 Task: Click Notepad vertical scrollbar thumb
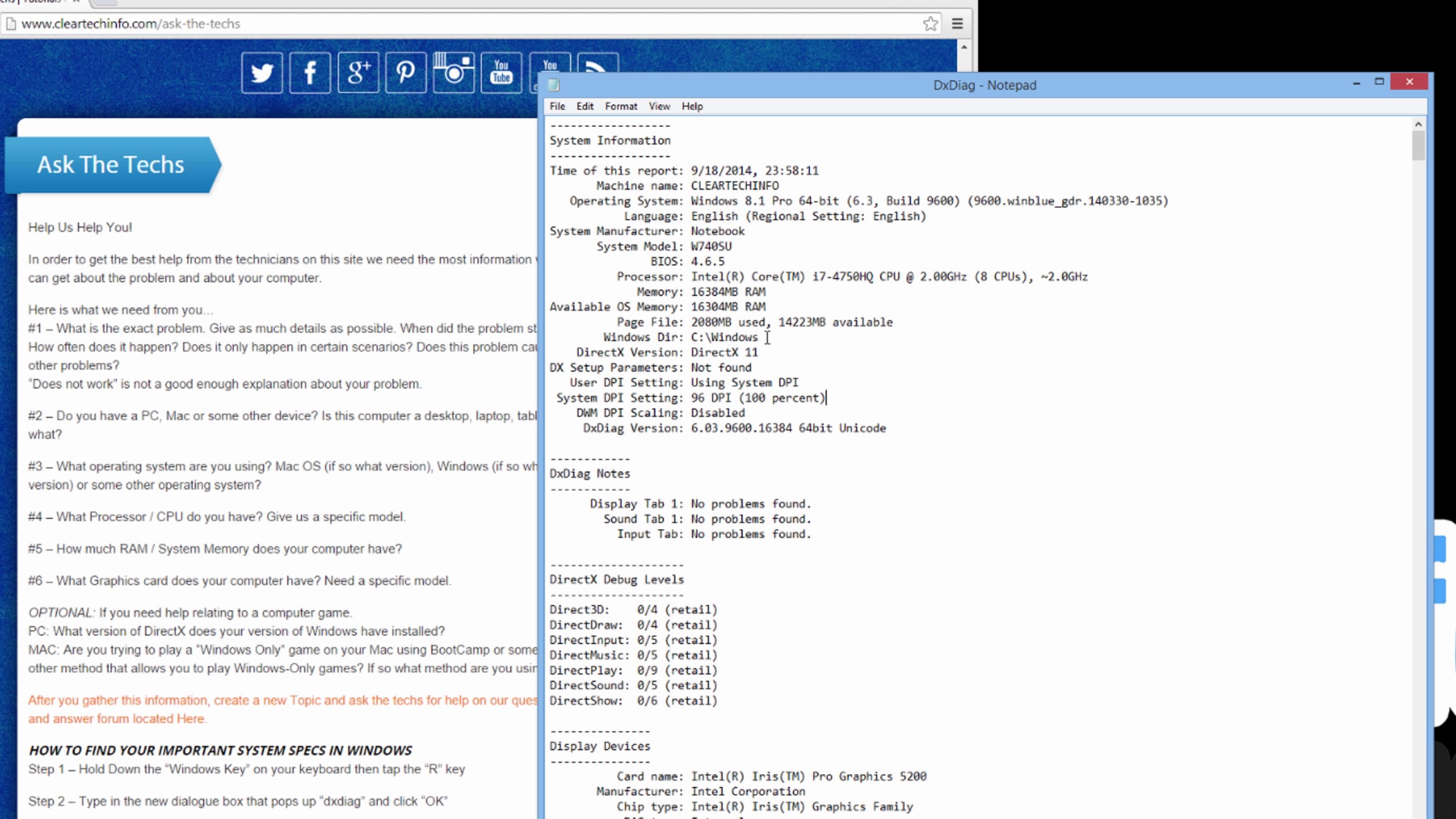pos(1418,146)
